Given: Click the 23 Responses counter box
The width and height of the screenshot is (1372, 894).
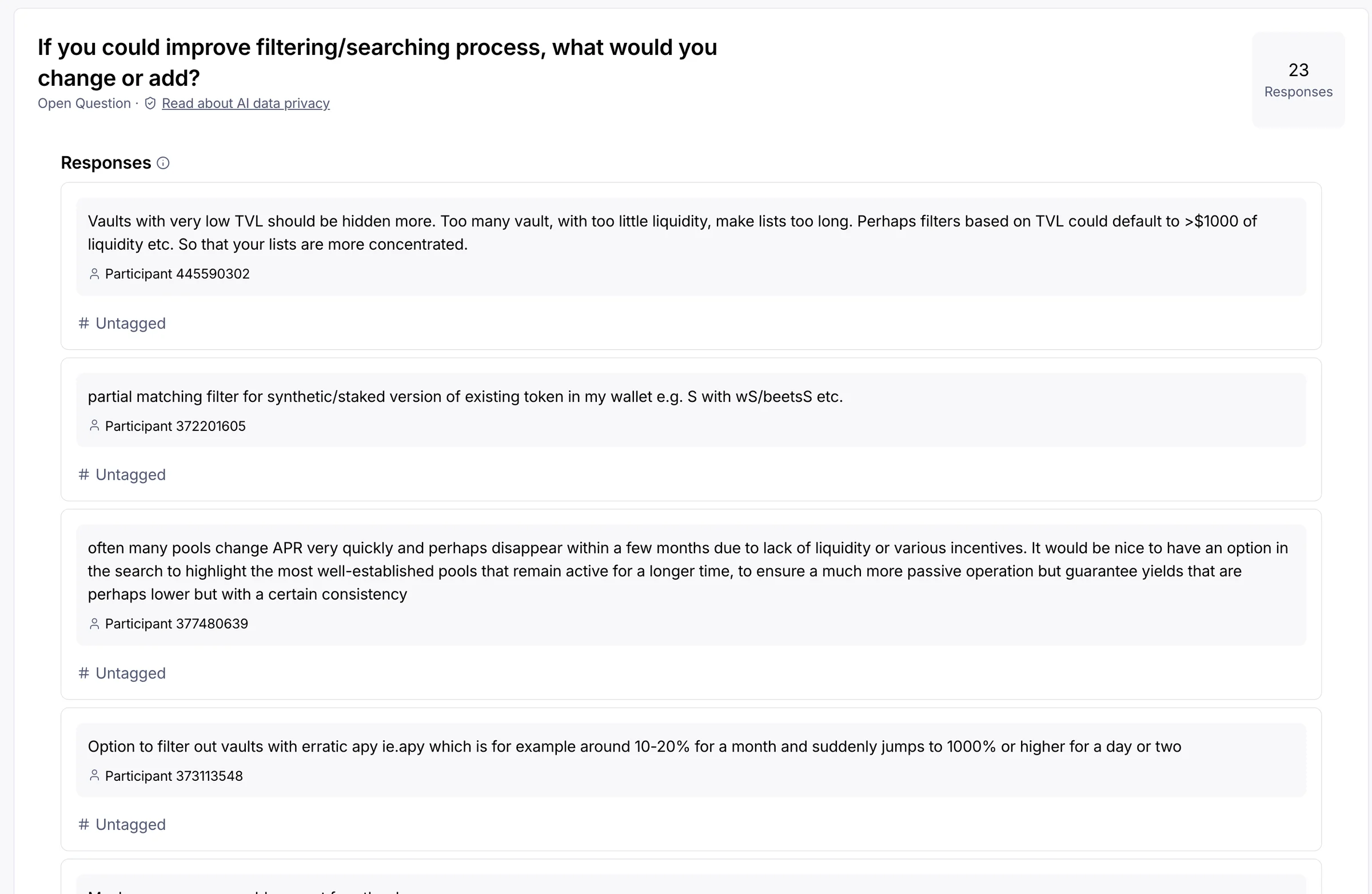Looking at the screenshot, I should pos(1298,79).
